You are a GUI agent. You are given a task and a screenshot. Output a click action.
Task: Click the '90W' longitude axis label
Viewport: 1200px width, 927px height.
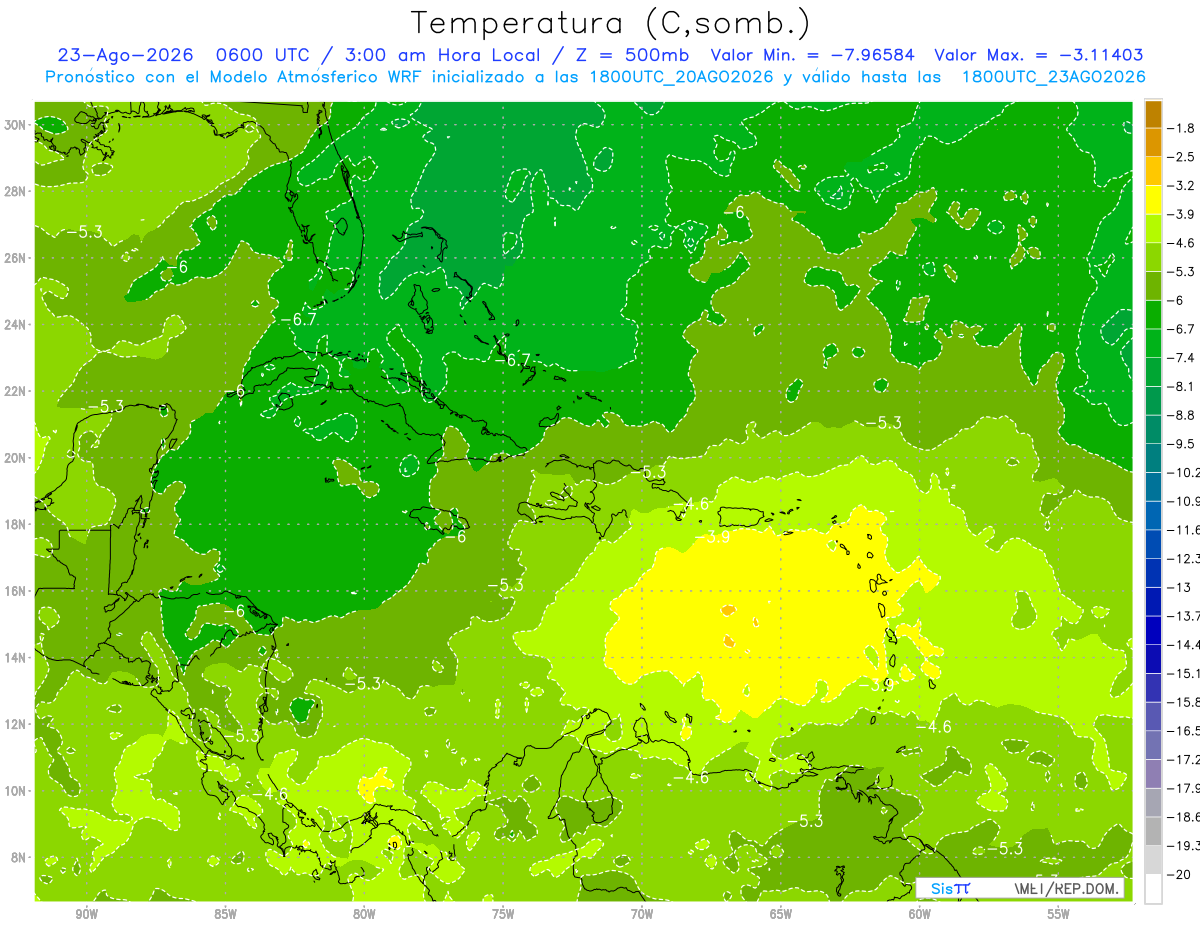tap(86, 914)
